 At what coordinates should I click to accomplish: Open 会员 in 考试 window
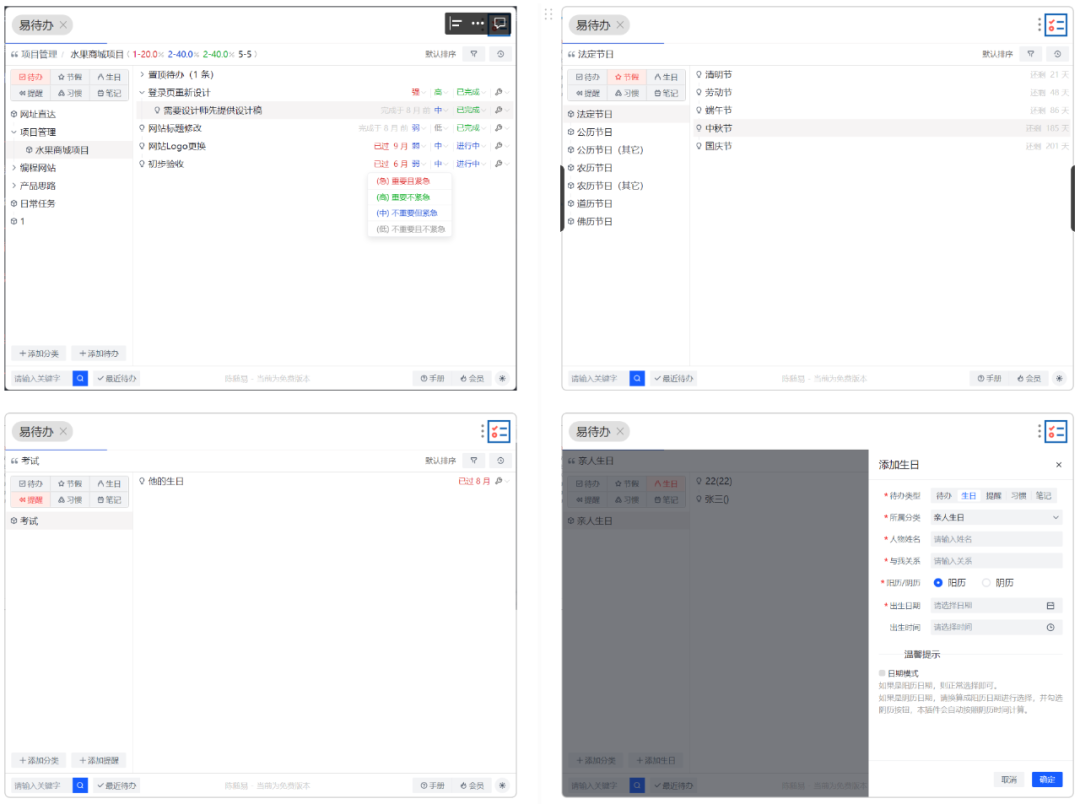472,785
